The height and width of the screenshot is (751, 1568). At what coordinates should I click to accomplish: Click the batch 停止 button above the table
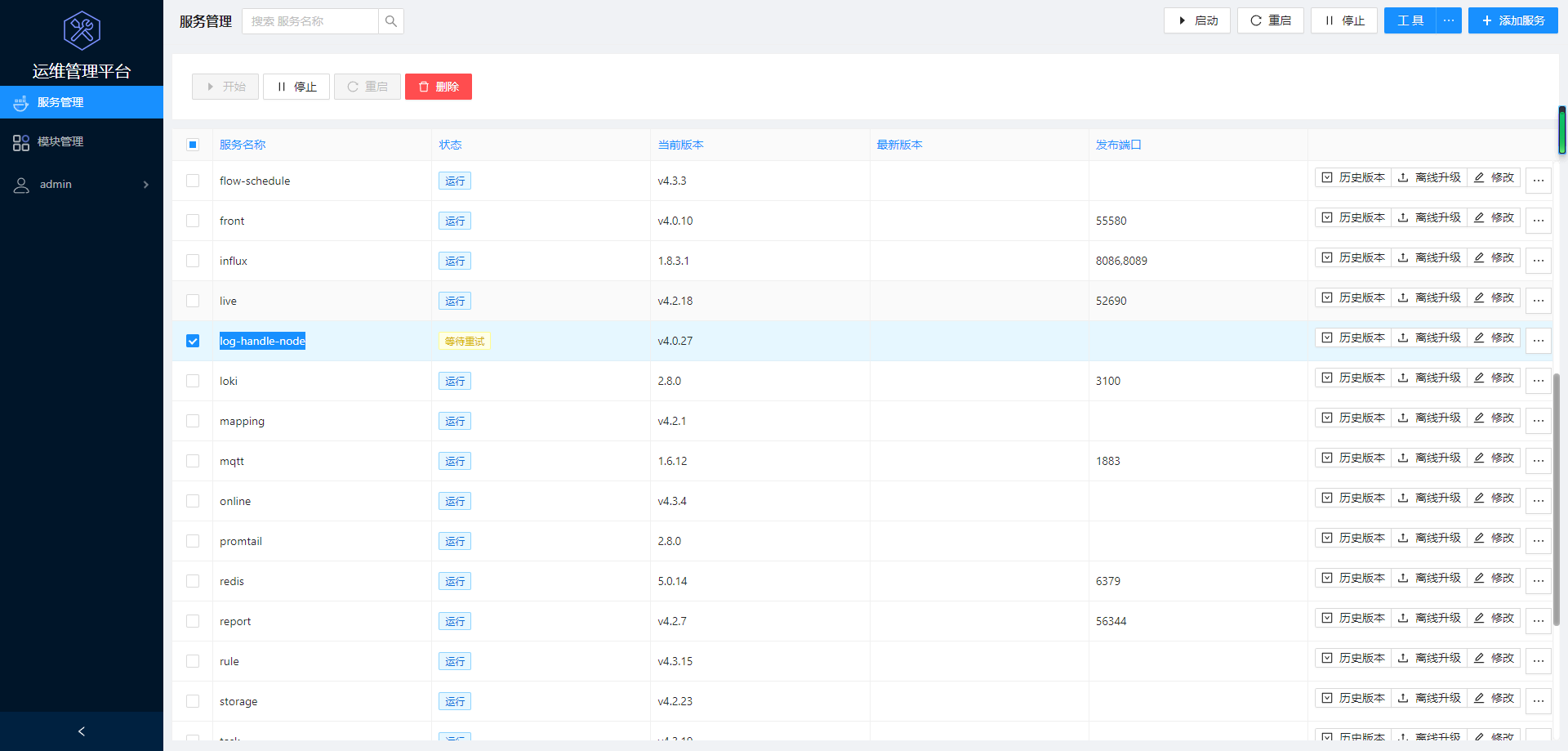[x=296, y=87]
